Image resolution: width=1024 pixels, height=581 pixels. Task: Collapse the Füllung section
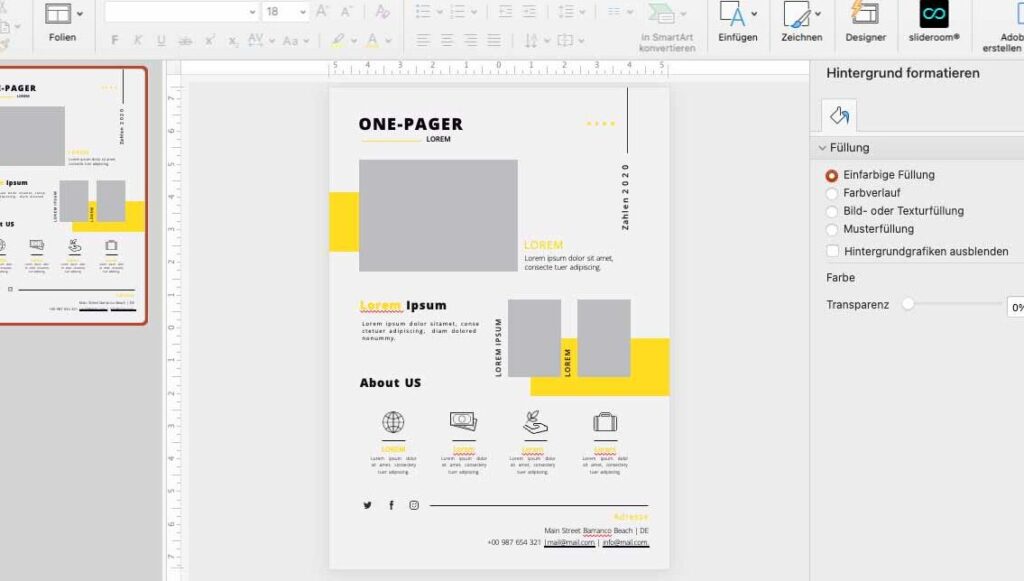(x=822, y=148)
